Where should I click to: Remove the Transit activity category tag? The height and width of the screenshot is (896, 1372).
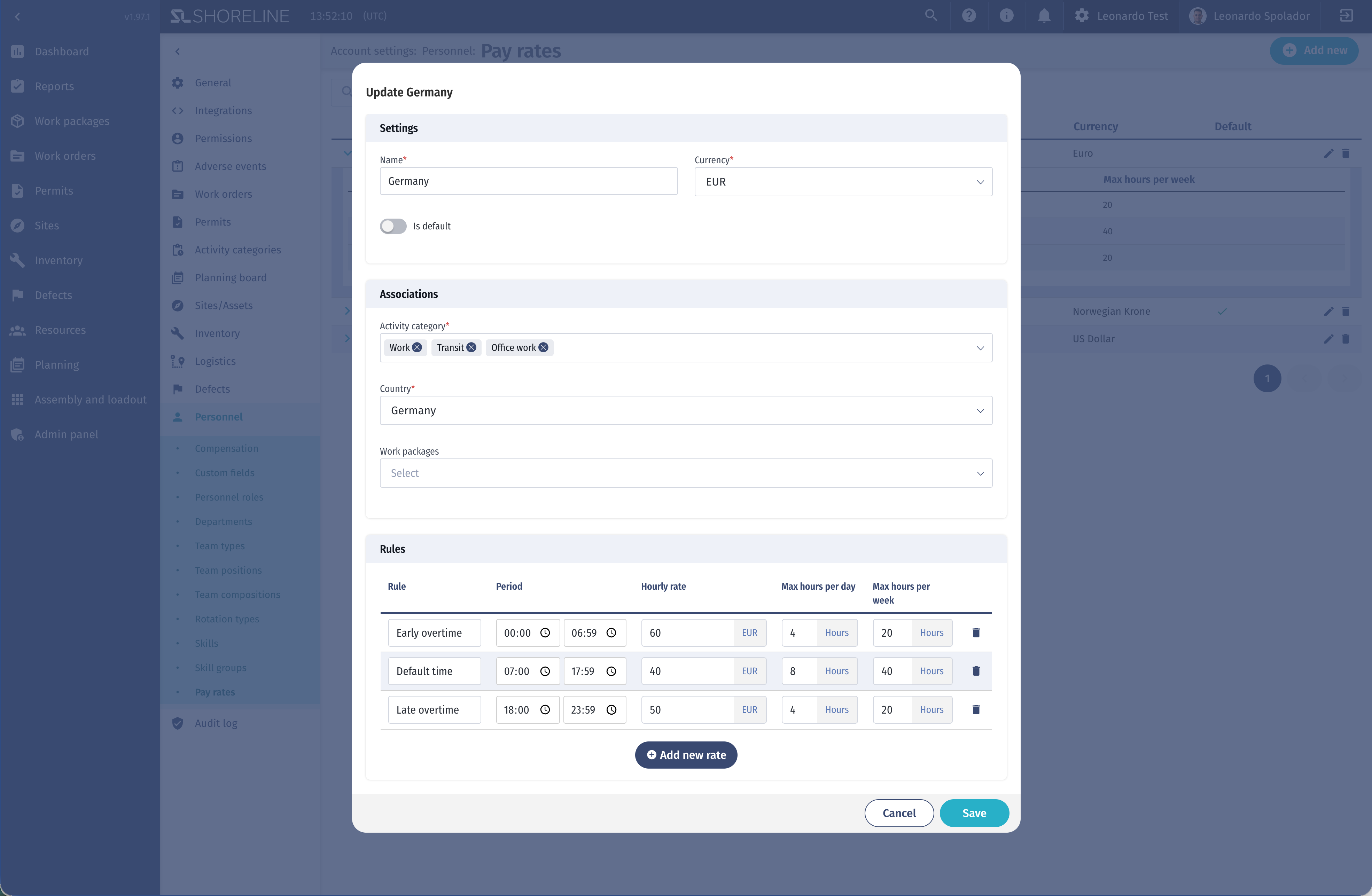471,347
